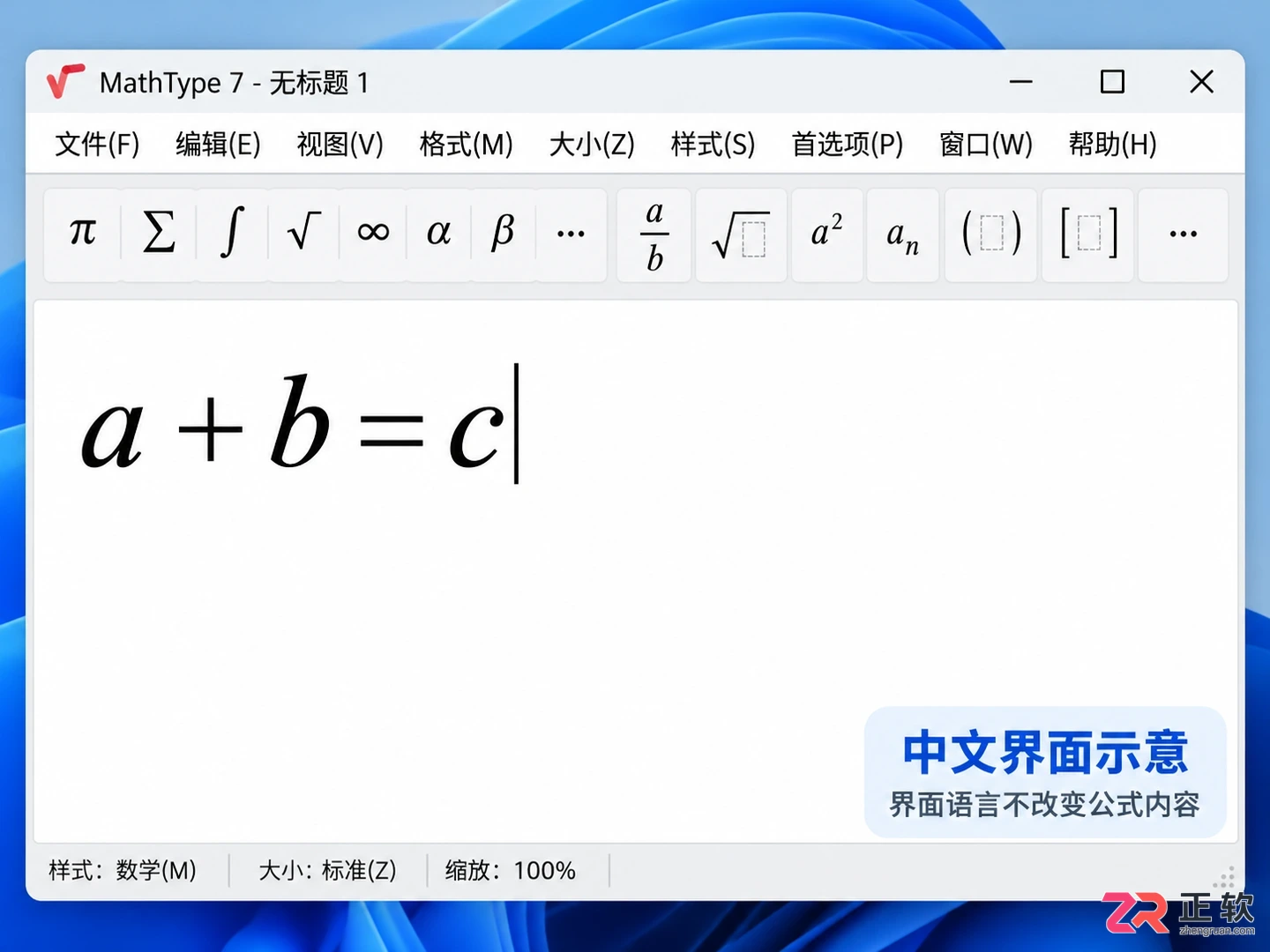The image size is (1270, 952).
Task: Click the equals sign in the equation
Action: click(391, 431)
